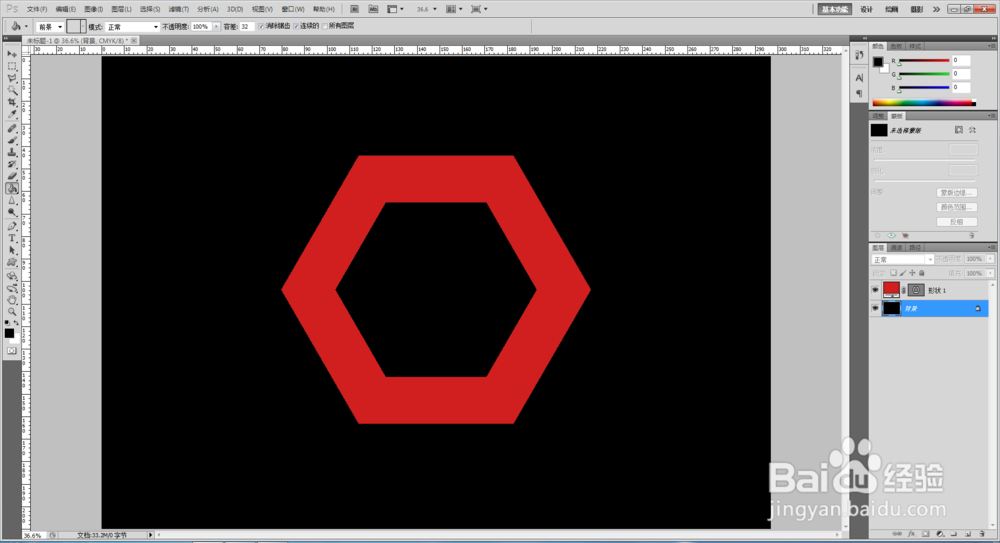Viewport: 1000px width, 543px height.
Task: Click the 蒙版边缘... button
Action: pyautogui.click(x=957, y=193)
